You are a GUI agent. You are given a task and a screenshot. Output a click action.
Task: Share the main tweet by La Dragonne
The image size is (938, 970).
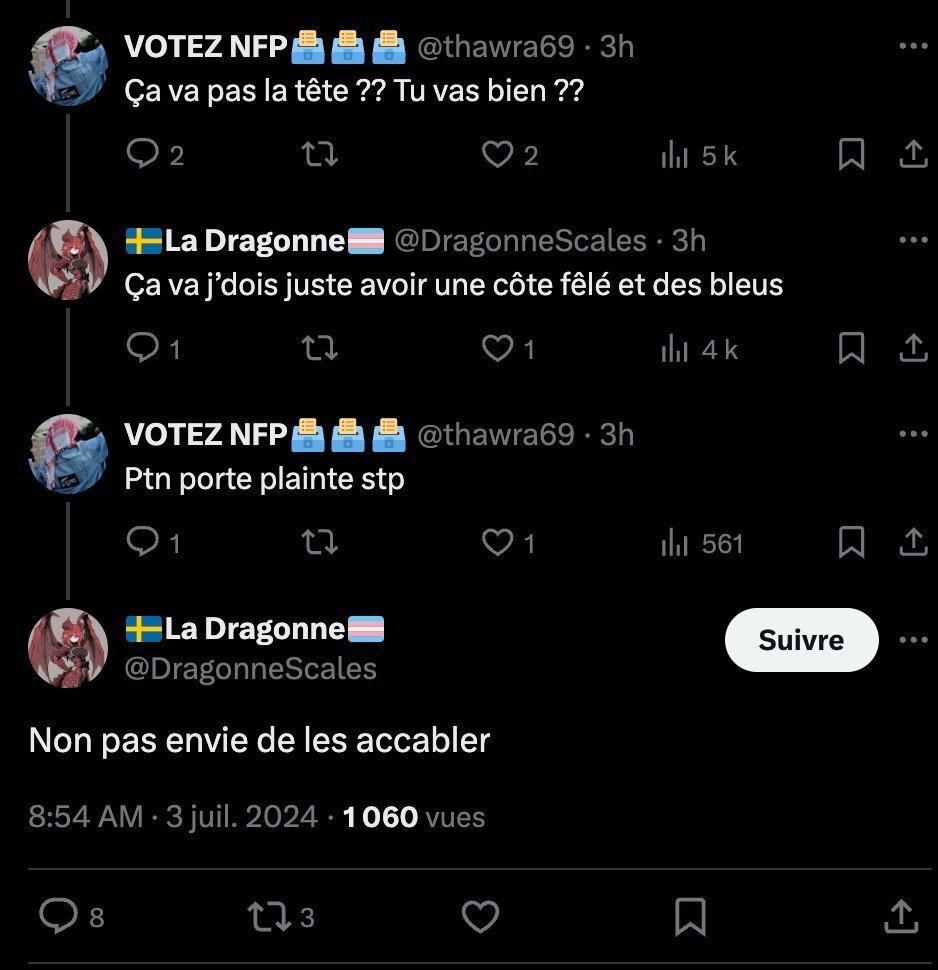[900, 915]
